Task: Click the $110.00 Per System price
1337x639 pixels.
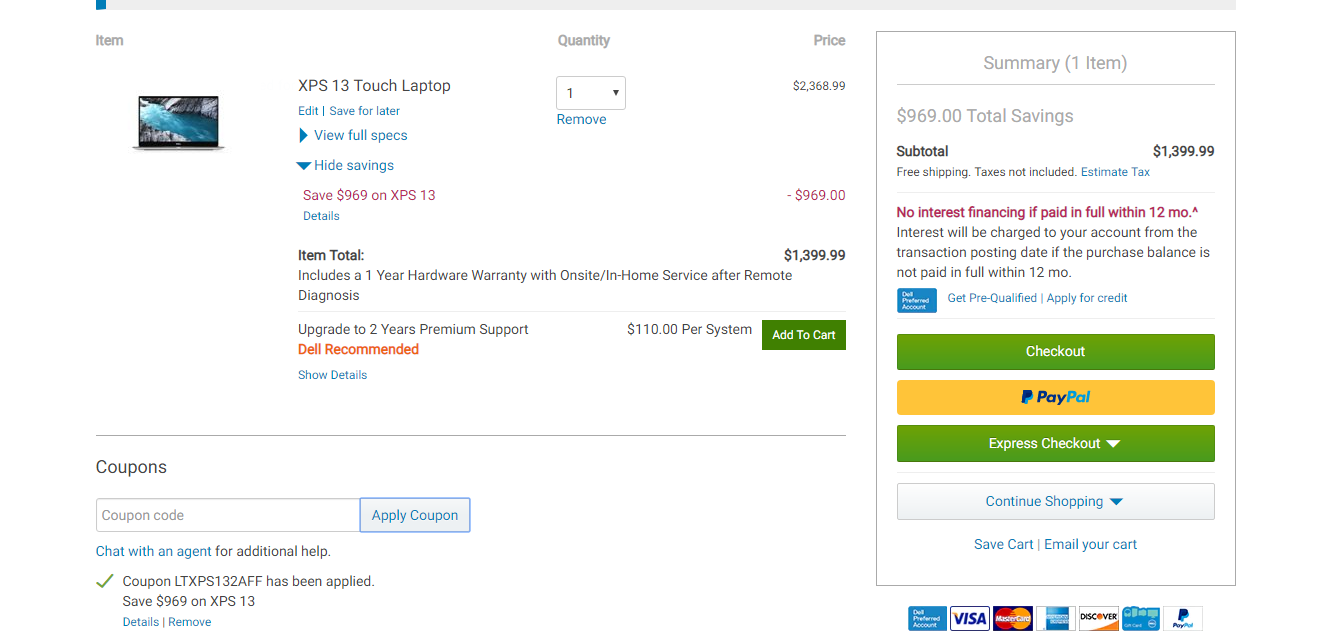Action: point(689,329)
